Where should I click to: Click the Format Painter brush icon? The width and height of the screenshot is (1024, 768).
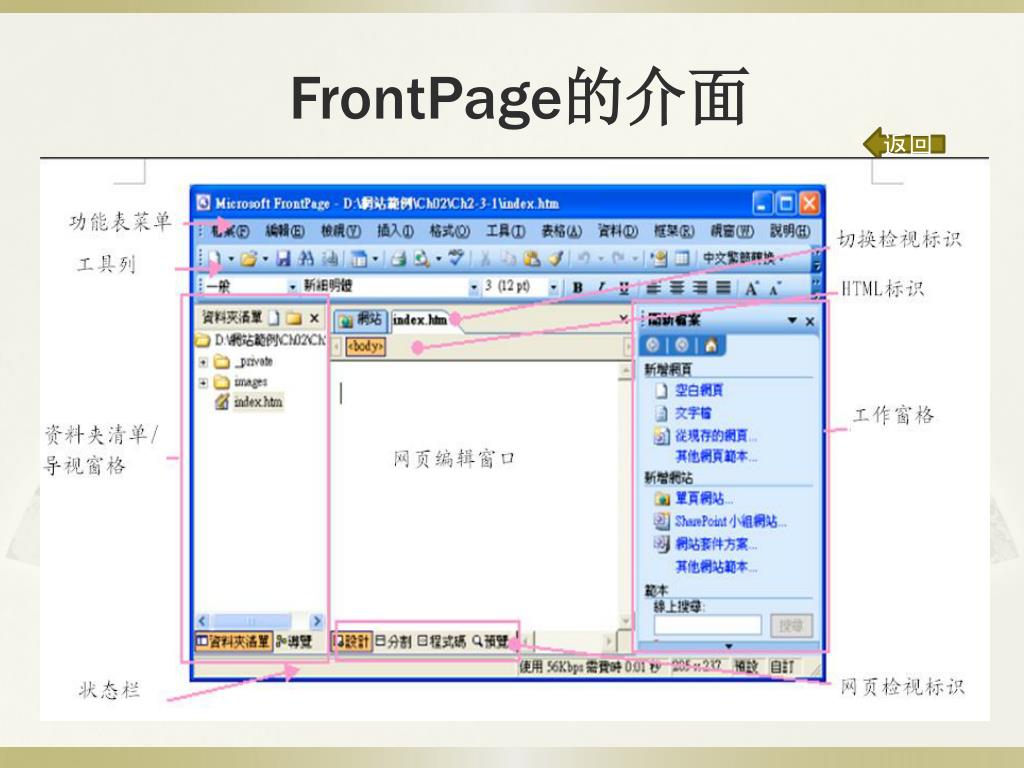pos(556,259)
